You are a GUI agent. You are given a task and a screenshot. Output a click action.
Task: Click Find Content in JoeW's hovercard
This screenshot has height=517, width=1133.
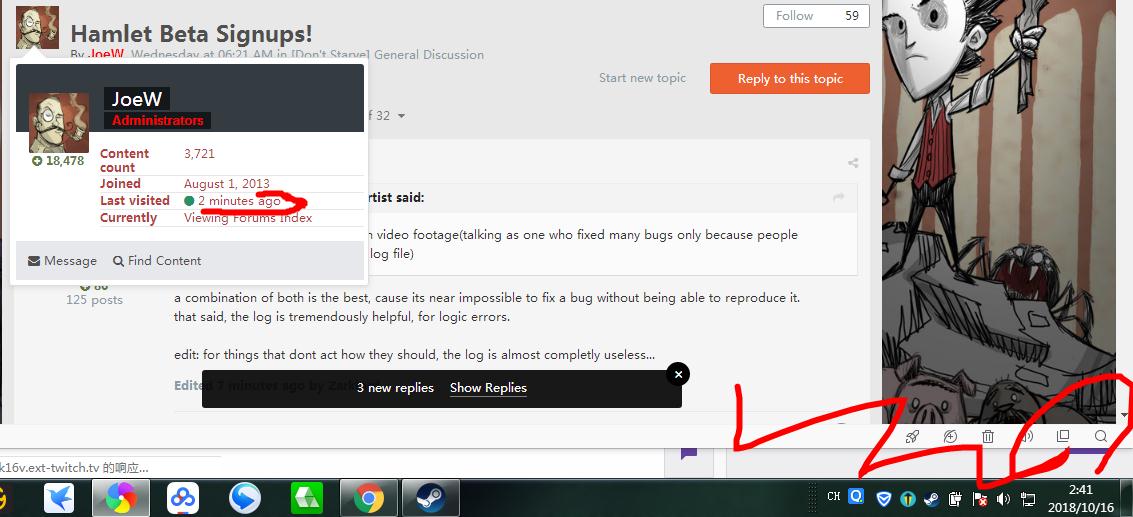[x=157, y=261]
